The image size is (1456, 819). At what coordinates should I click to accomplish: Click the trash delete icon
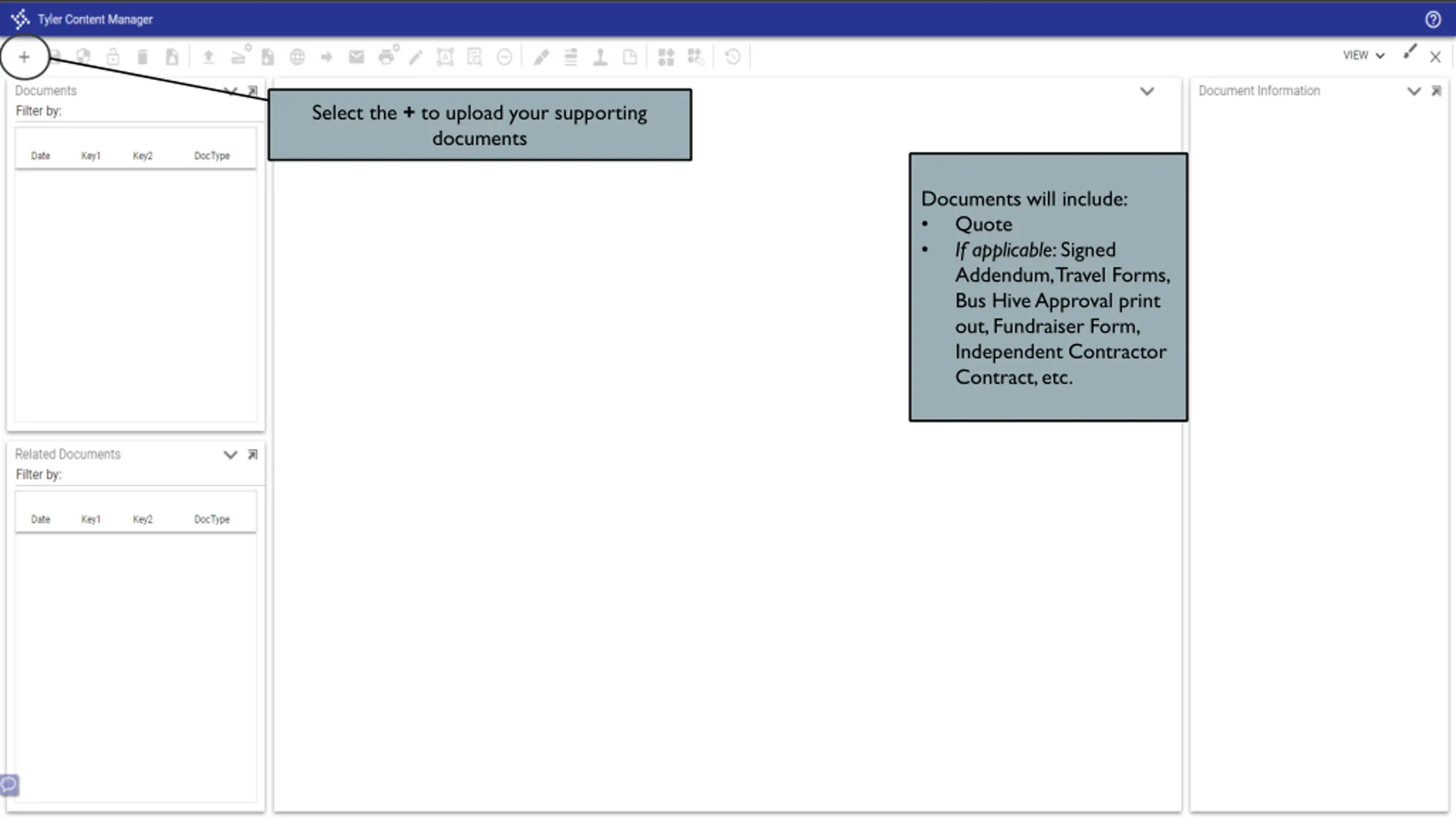coord(143,57)
